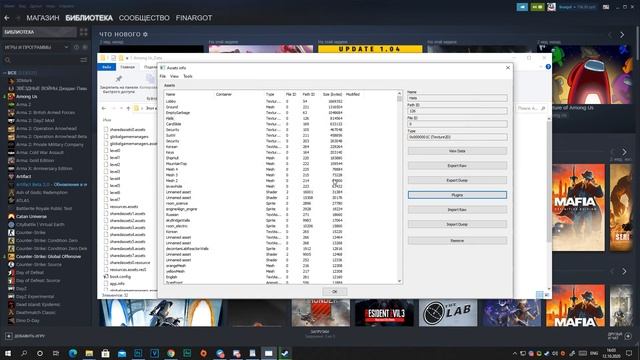Open the Файл tab in File Explorer
640x360 pixels.
point(107,67)
